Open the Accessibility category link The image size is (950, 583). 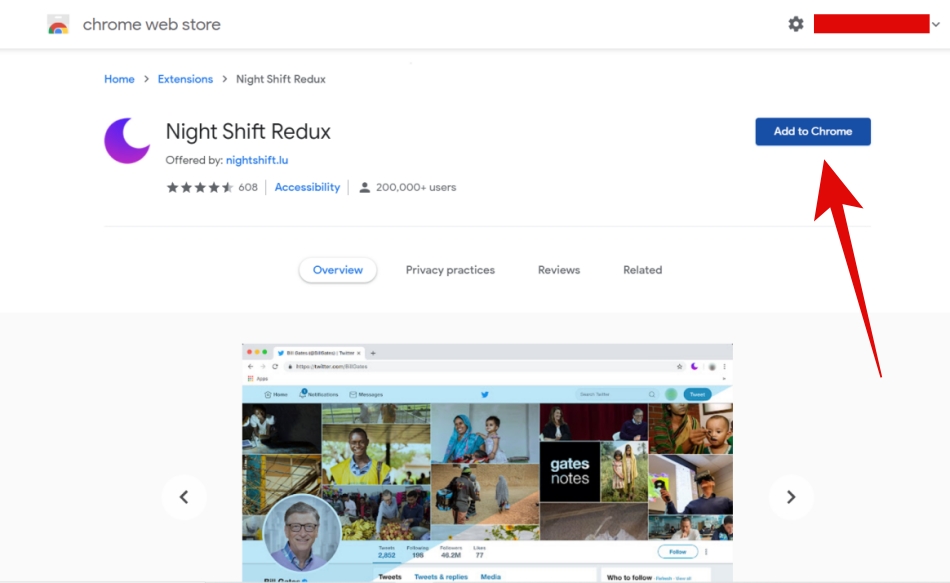(307, 187)
